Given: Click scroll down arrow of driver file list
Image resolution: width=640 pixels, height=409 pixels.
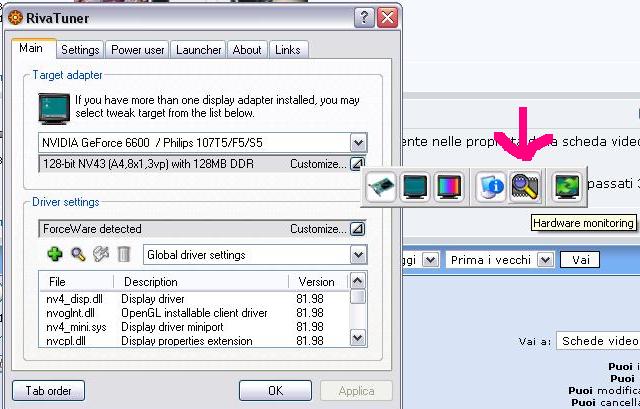Looking at the screenshot, I should [x=358, y=338].
